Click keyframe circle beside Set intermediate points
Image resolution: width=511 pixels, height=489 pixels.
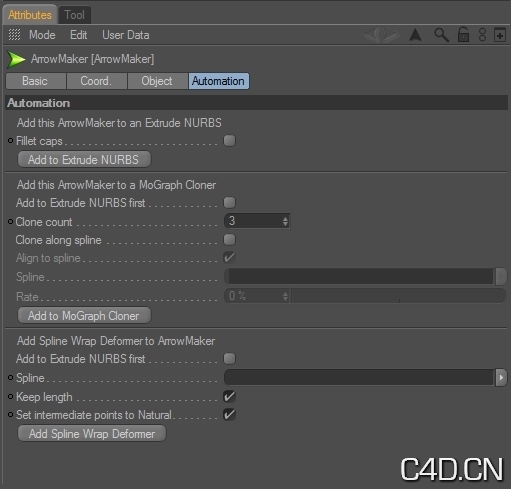(x=10, y=414)
